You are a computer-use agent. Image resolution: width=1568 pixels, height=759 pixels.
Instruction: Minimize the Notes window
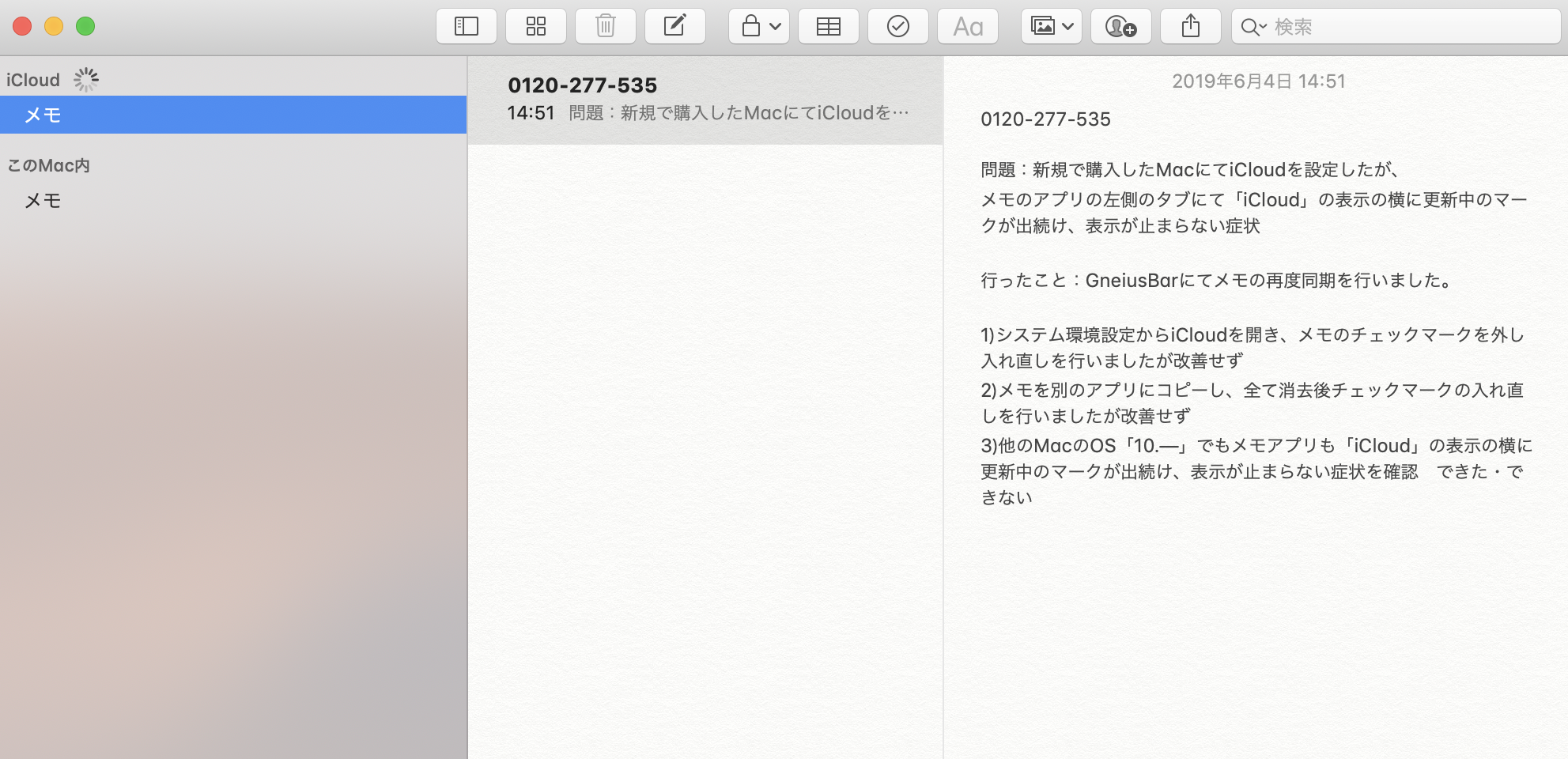click(54, 27)
